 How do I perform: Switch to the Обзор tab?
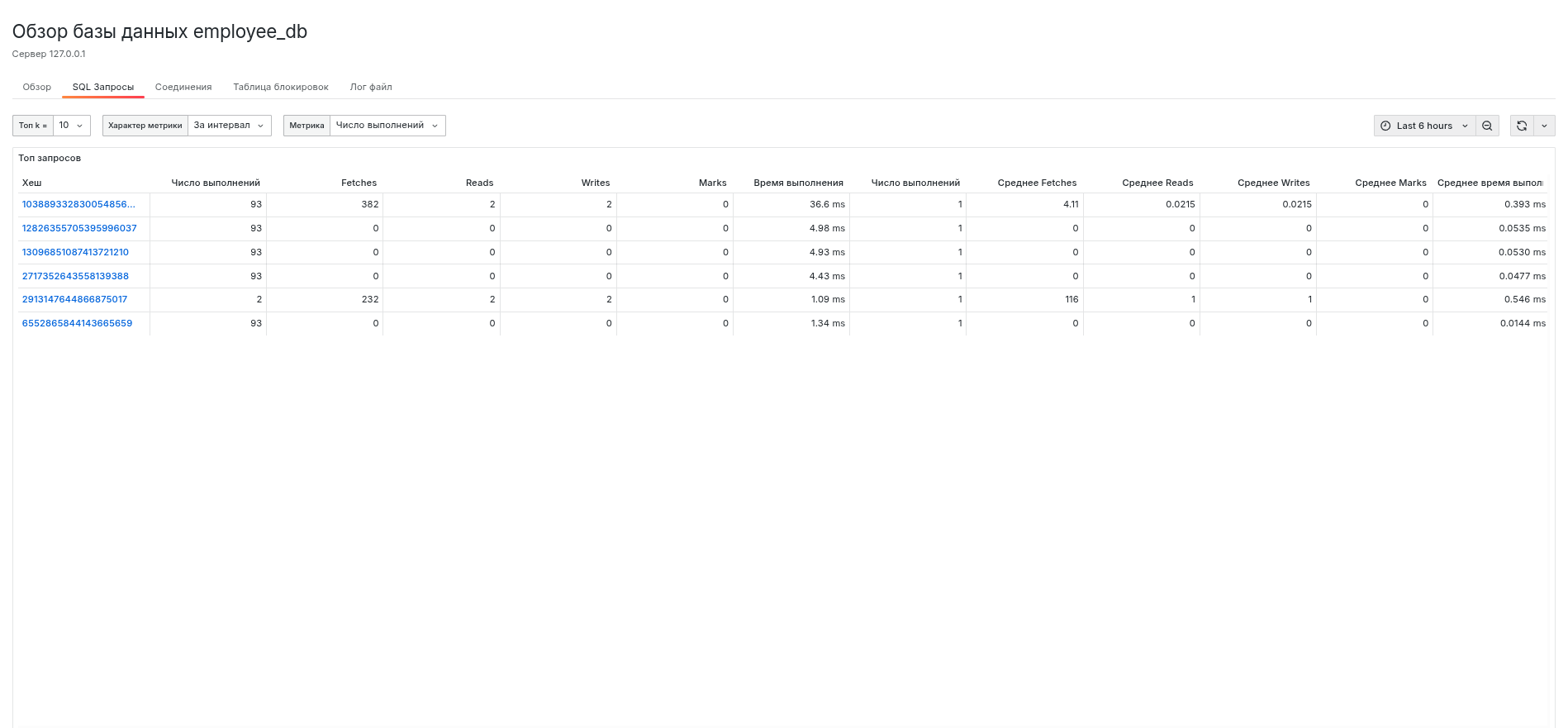[x=37, y=87]
